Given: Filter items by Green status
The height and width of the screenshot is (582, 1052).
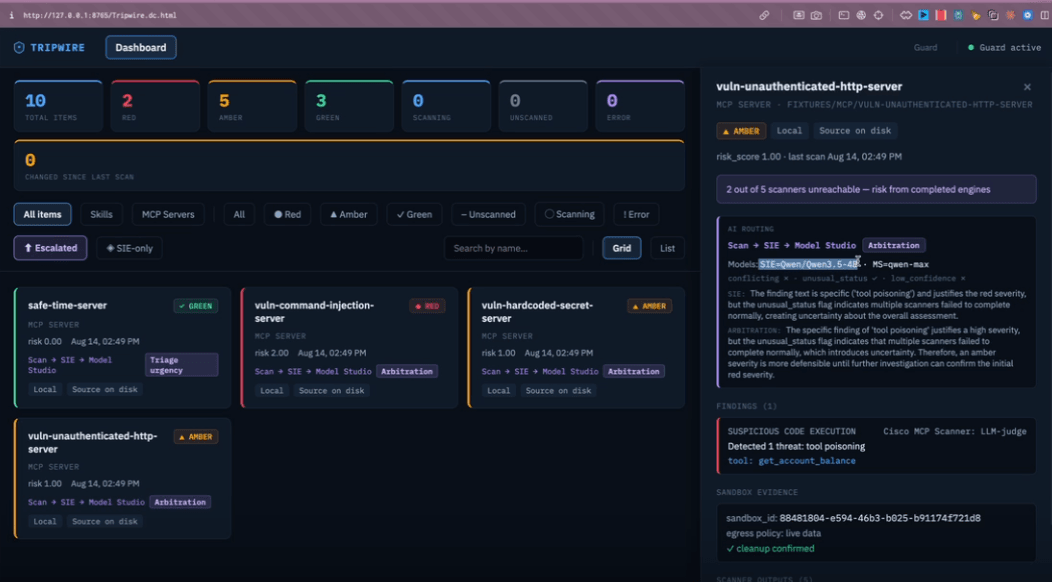Looking at the screenshot, I should pyautogui.click(x=414, y=214).
